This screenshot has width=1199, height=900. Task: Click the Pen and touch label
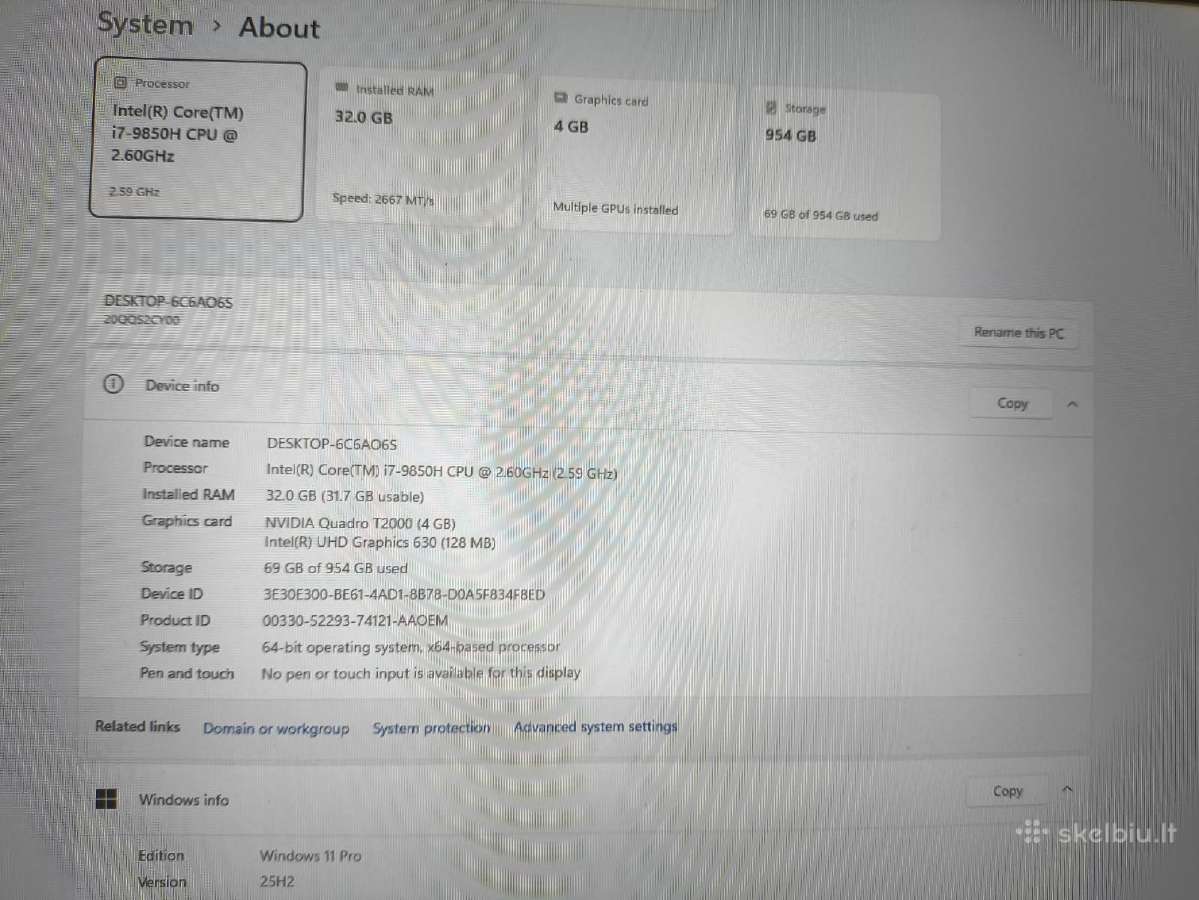187,673
